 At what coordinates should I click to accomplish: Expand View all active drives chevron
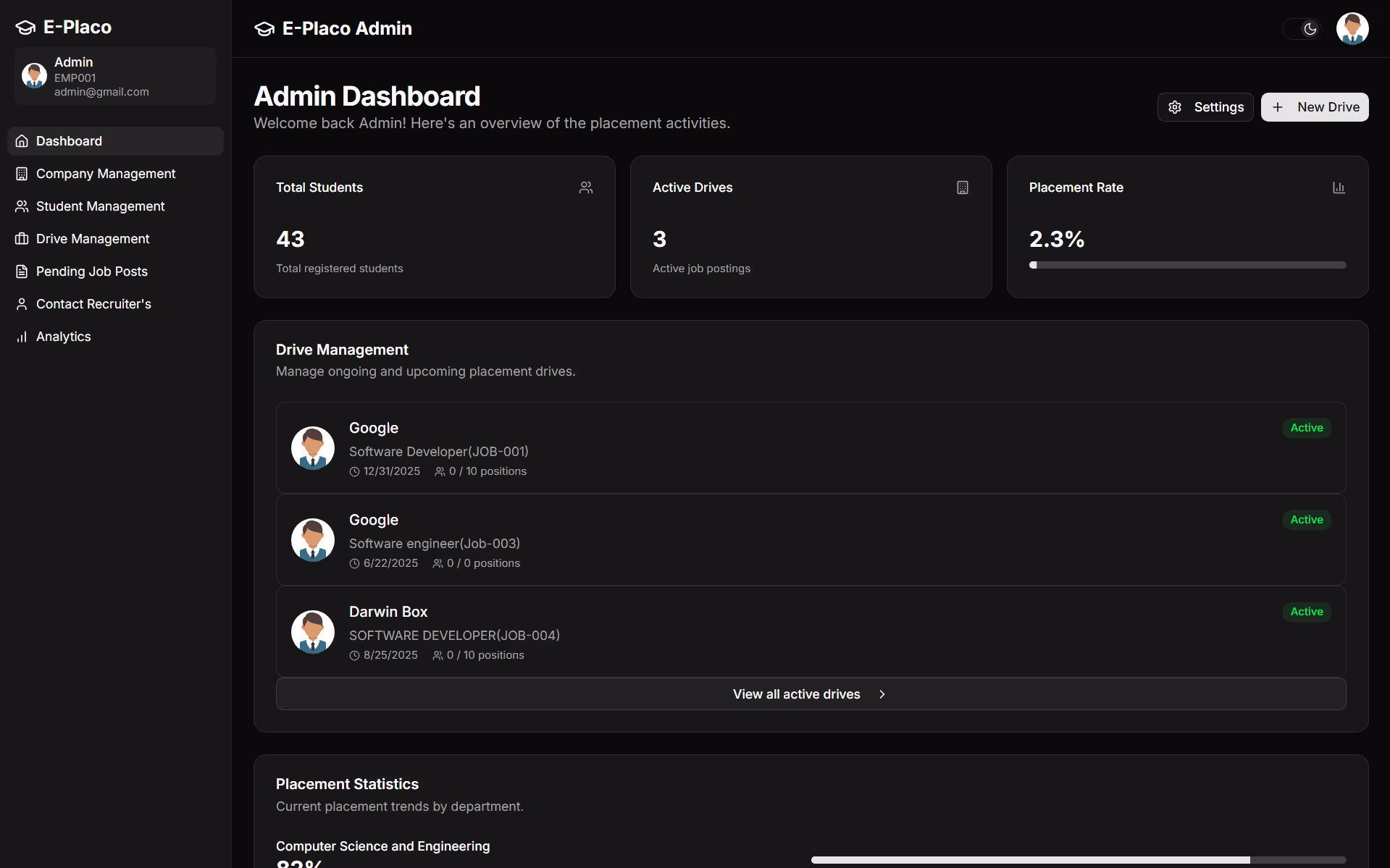pos(882,694)
